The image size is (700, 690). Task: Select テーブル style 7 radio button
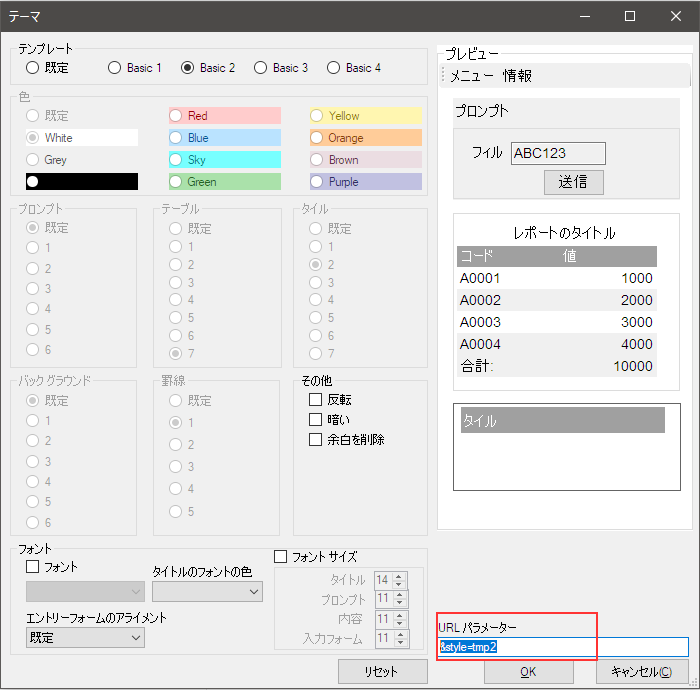[175, 353]
